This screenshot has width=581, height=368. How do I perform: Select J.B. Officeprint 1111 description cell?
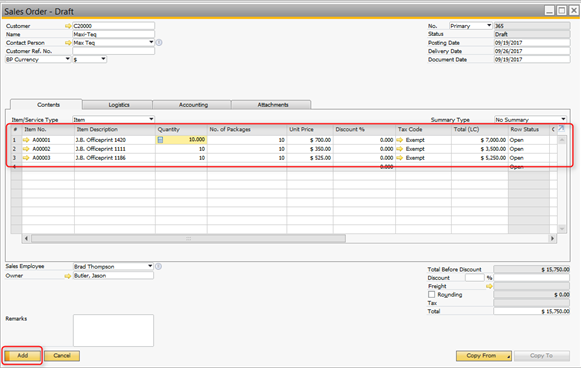[115, 149]
